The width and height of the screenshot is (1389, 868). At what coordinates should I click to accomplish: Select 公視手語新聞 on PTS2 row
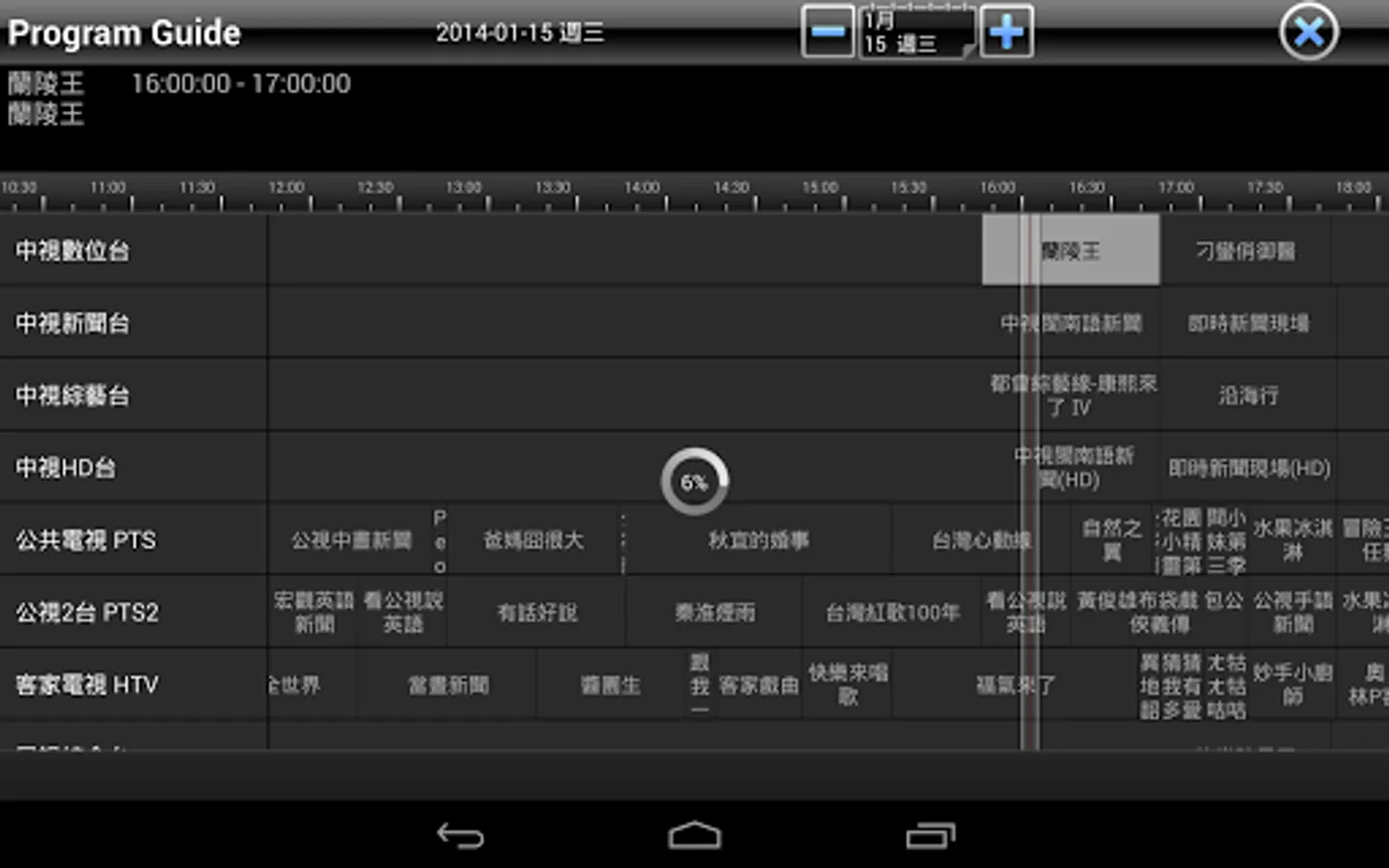click(x=1293, y=612)
